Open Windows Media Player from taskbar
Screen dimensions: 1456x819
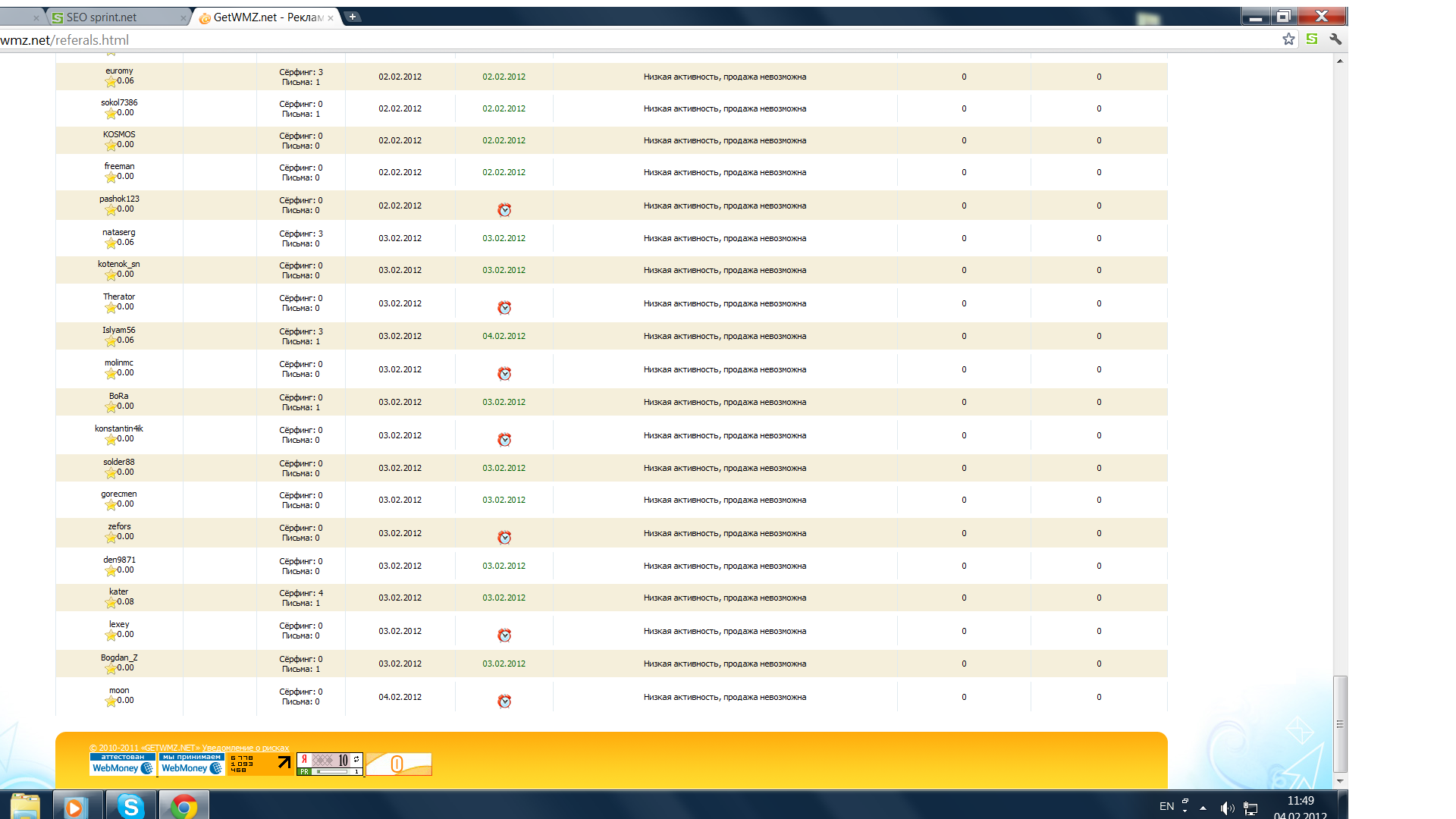tap(77, 805)
